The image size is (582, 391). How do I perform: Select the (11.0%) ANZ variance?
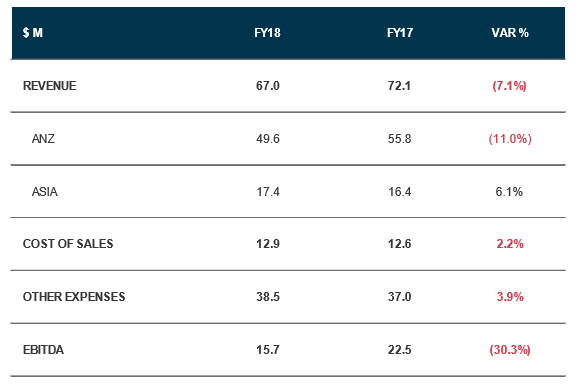coord(510,139)
